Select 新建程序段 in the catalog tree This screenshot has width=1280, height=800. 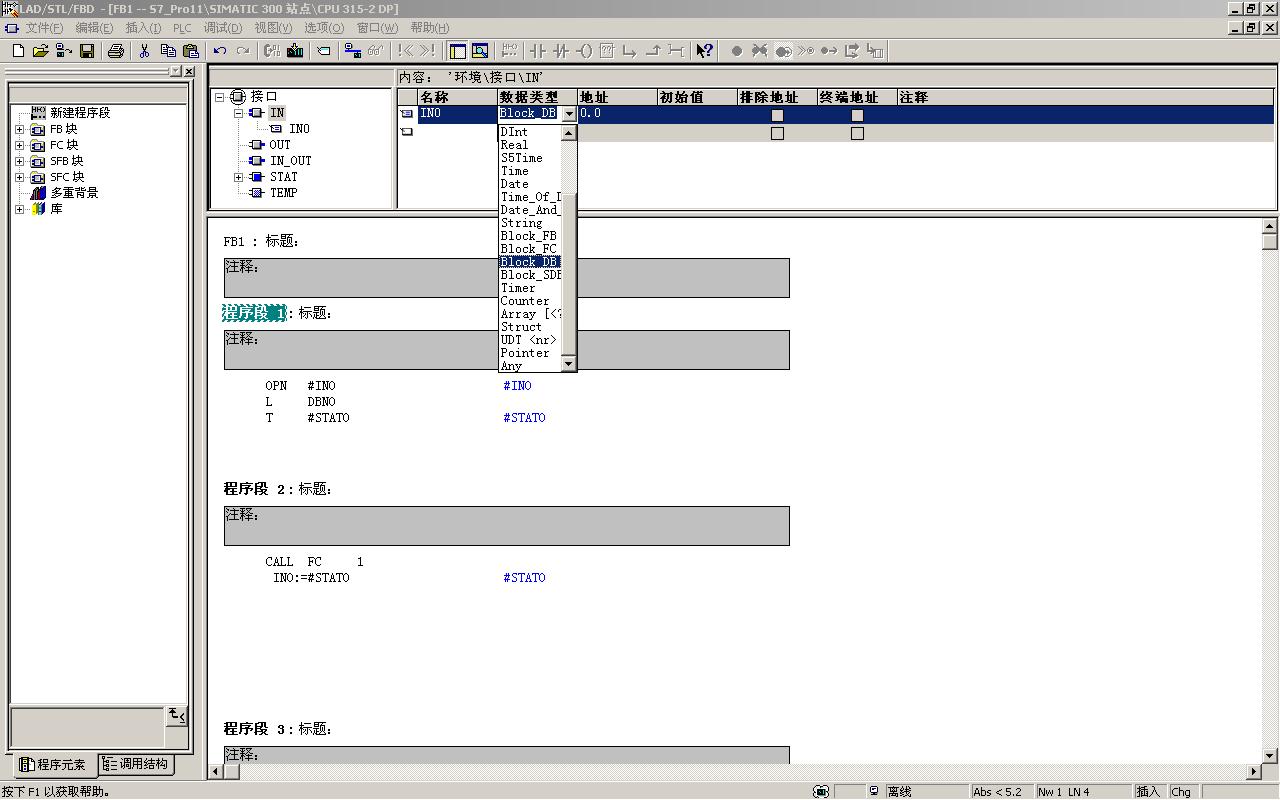pos(80,113)
